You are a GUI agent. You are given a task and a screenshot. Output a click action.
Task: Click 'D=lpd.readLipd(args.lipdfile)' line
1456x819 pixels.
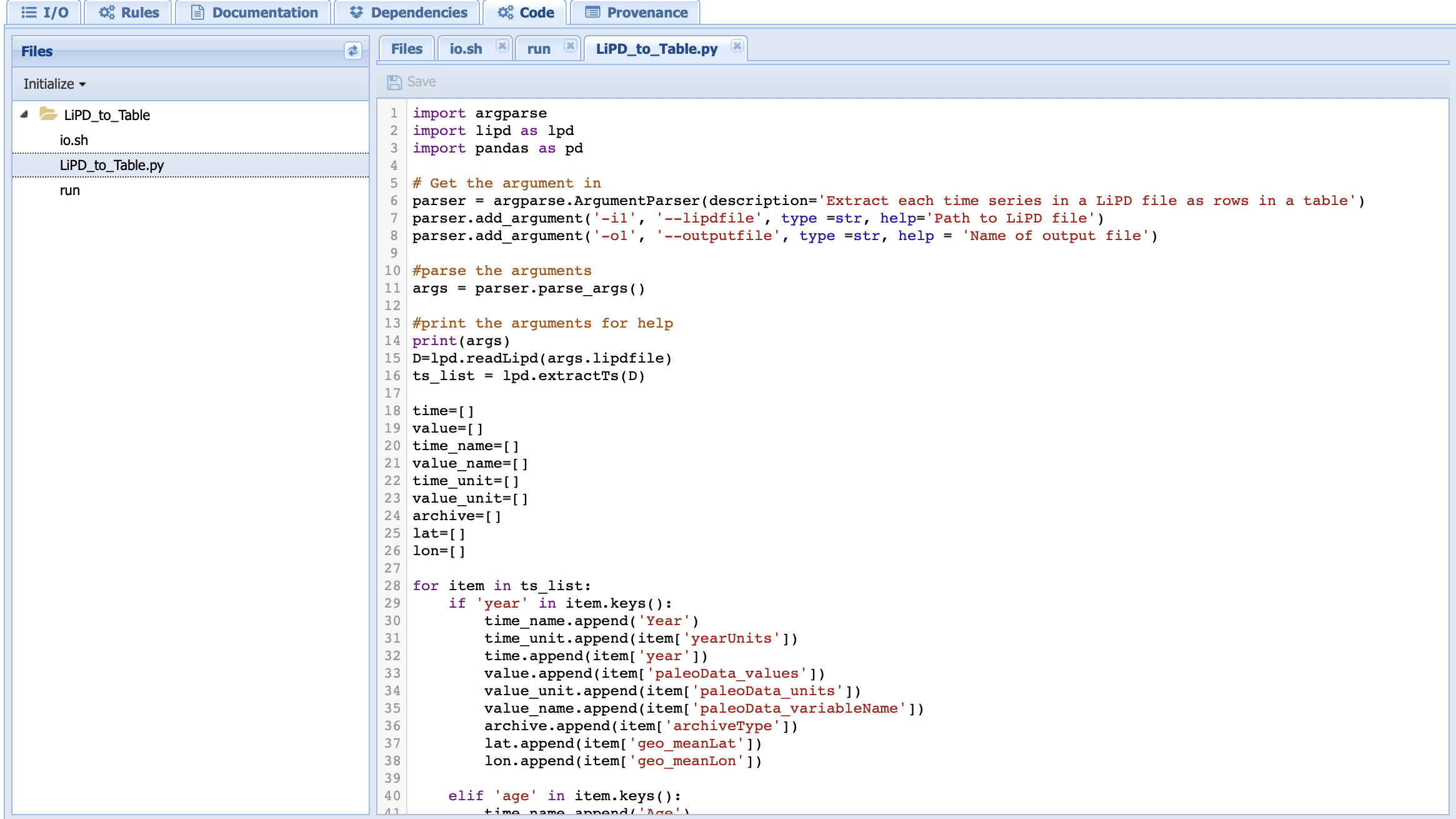point(542,358)
